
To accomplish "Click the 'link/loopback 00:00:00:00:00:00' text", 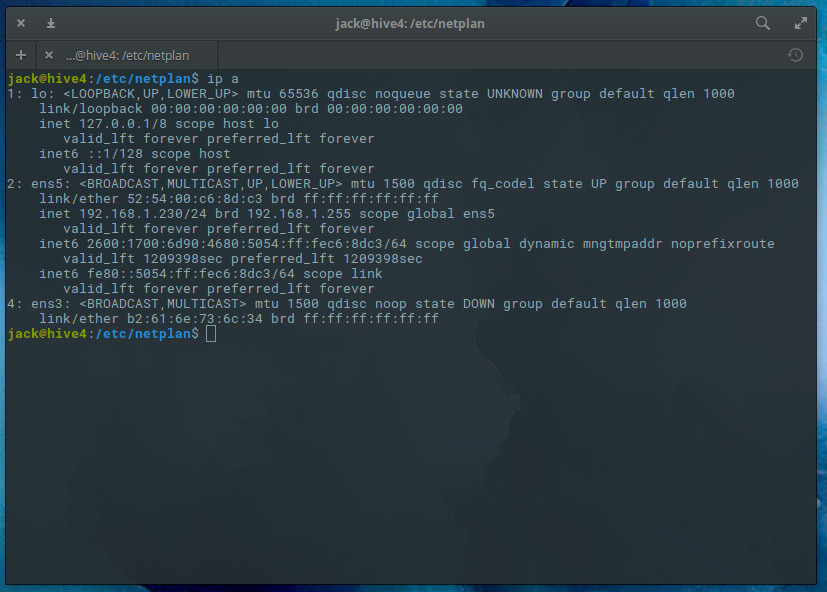I will point(163,109).
